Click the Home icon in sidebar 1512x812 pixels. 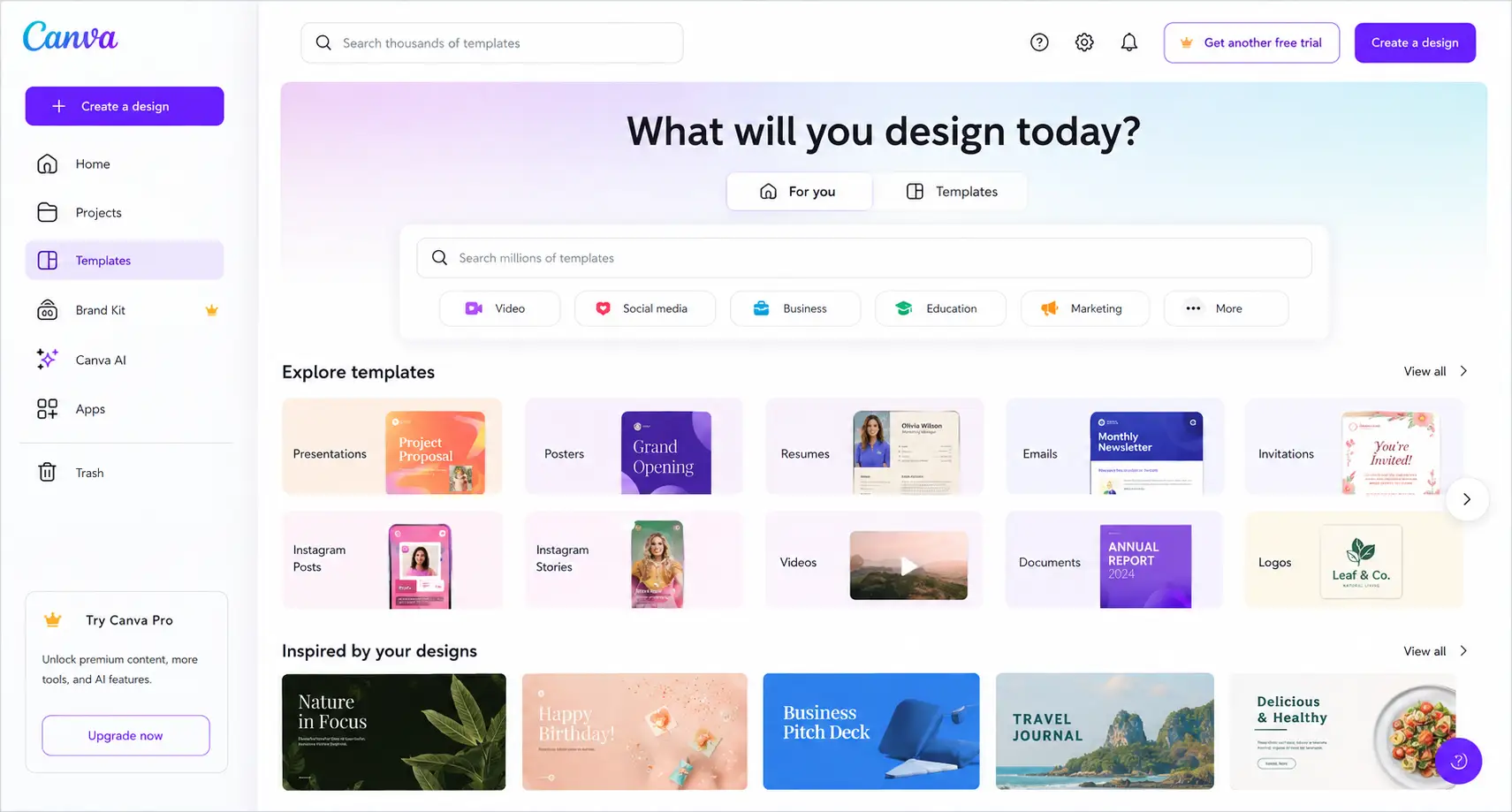(x=48, y=163)
